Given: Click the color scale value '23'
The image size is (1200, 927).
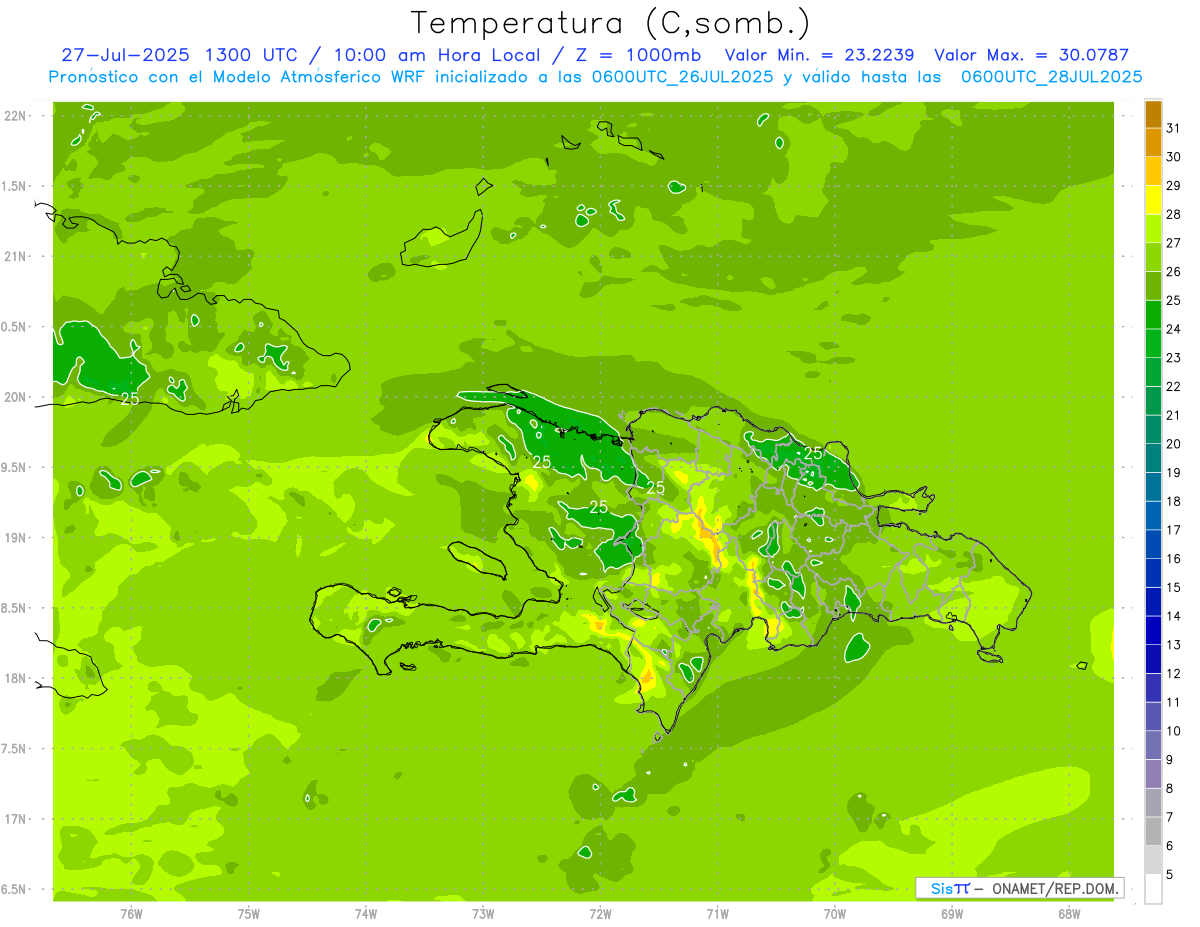Looking at the screenshot, I should click(1173, 358).
